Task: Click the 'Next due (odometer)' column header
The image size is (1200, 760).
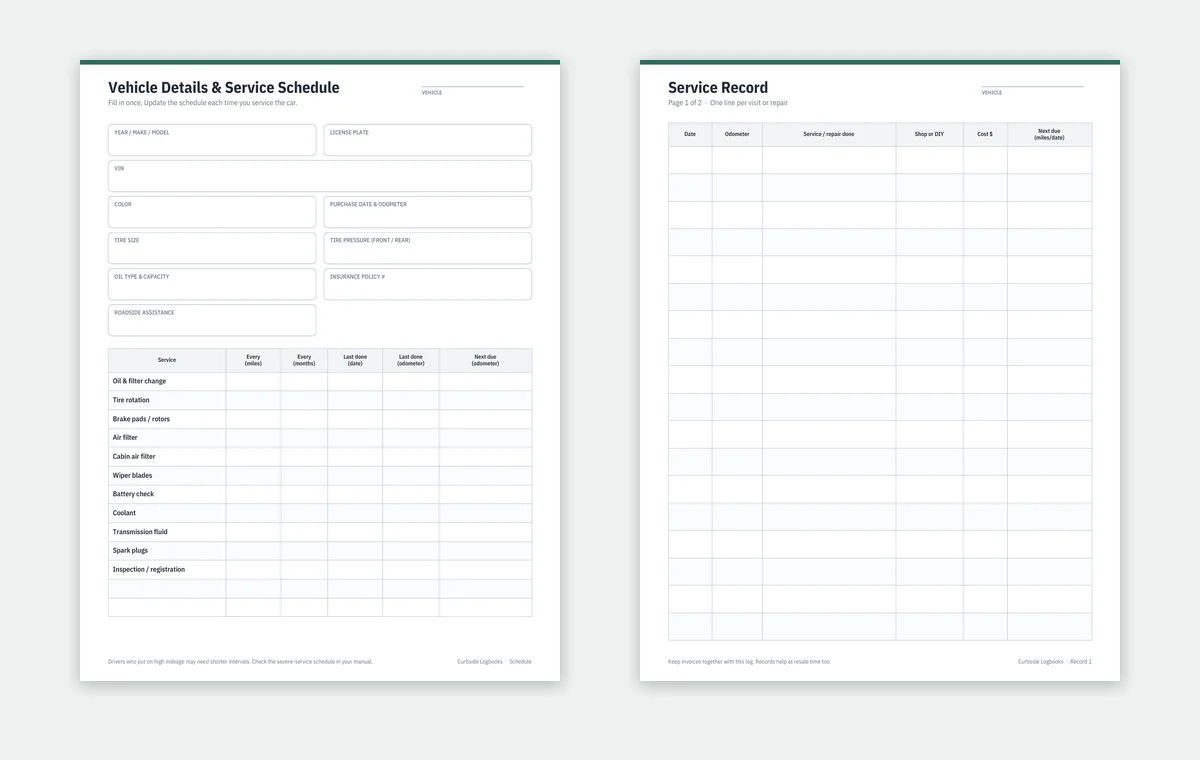Action: (x=486, y=360)
